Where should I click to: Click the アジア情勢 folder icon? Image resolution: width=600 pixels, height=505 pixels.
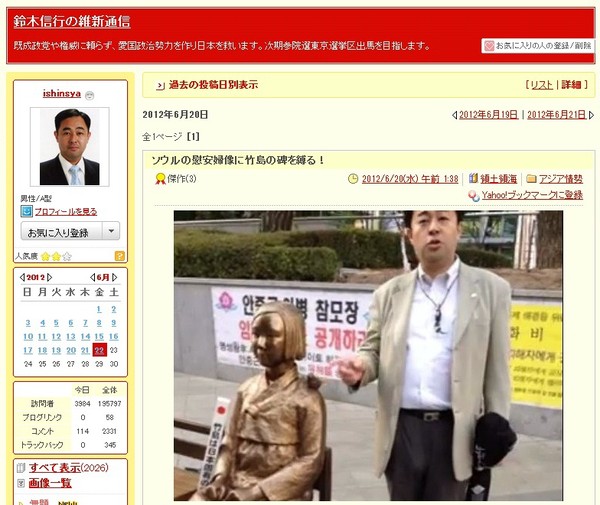531,179
